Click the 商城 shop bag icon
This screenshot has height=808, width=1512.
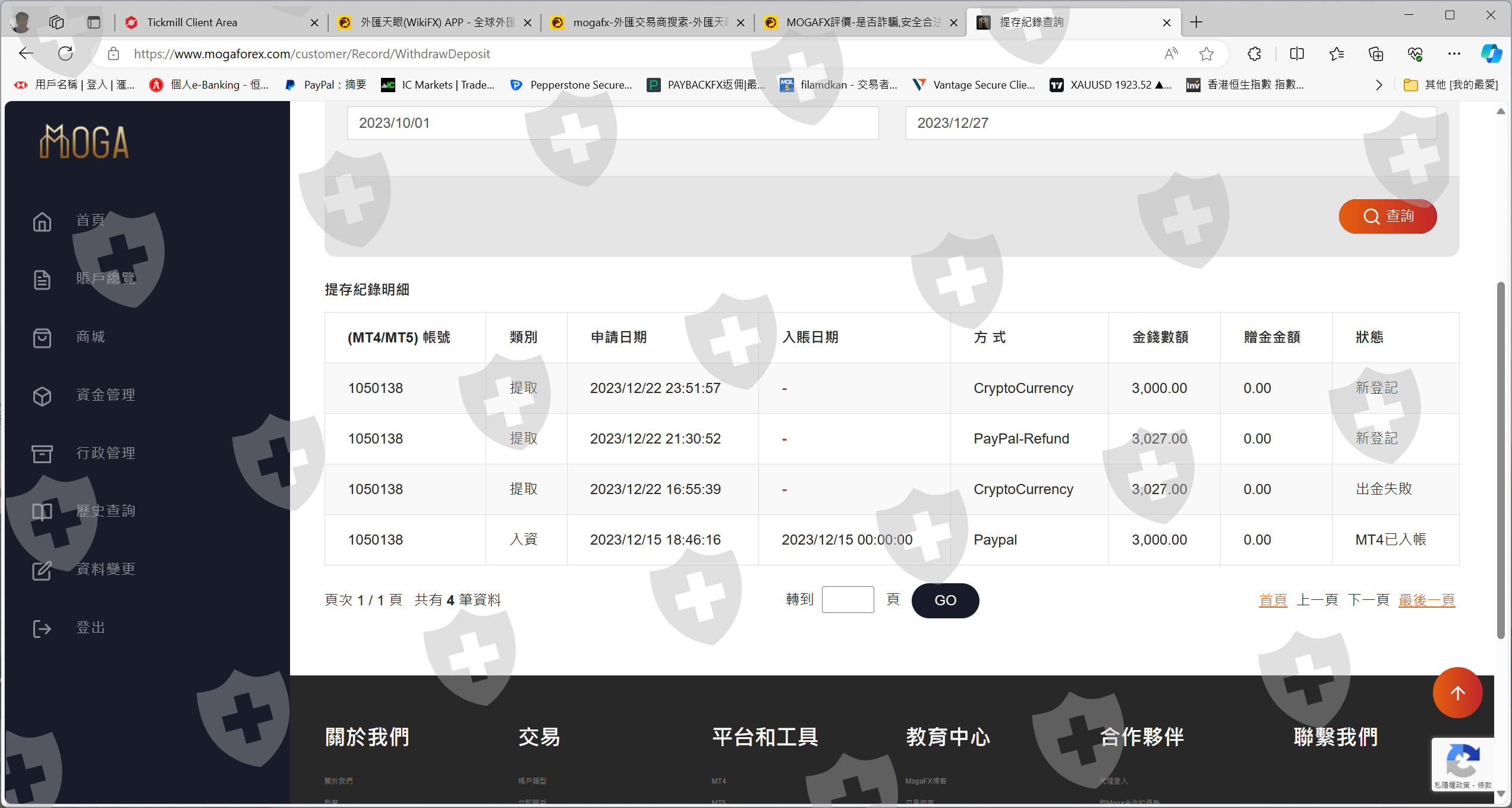(x=42, y=337)
